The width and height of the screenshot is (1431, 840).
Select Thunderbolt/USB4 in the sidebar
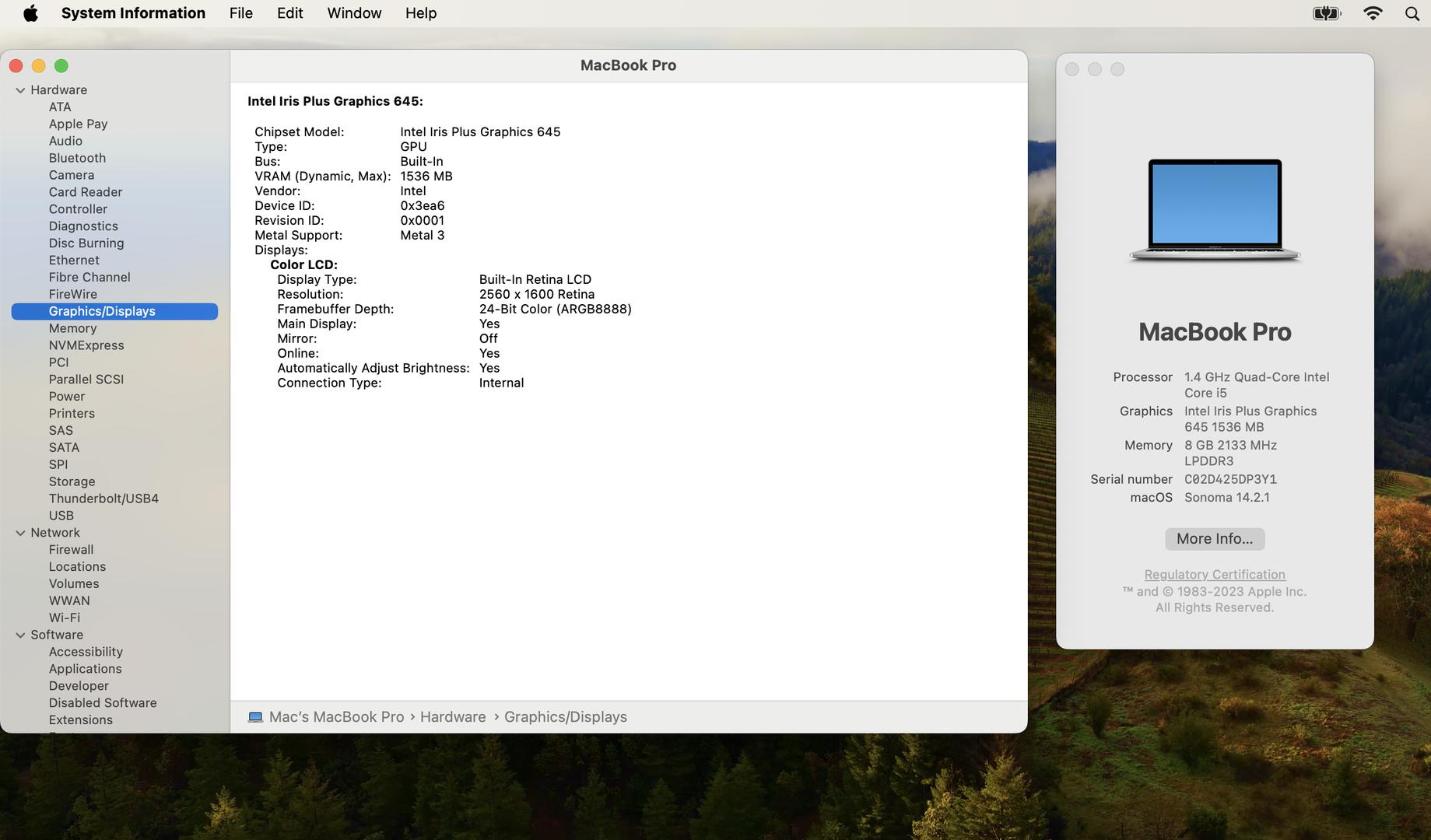coord(103,499)
